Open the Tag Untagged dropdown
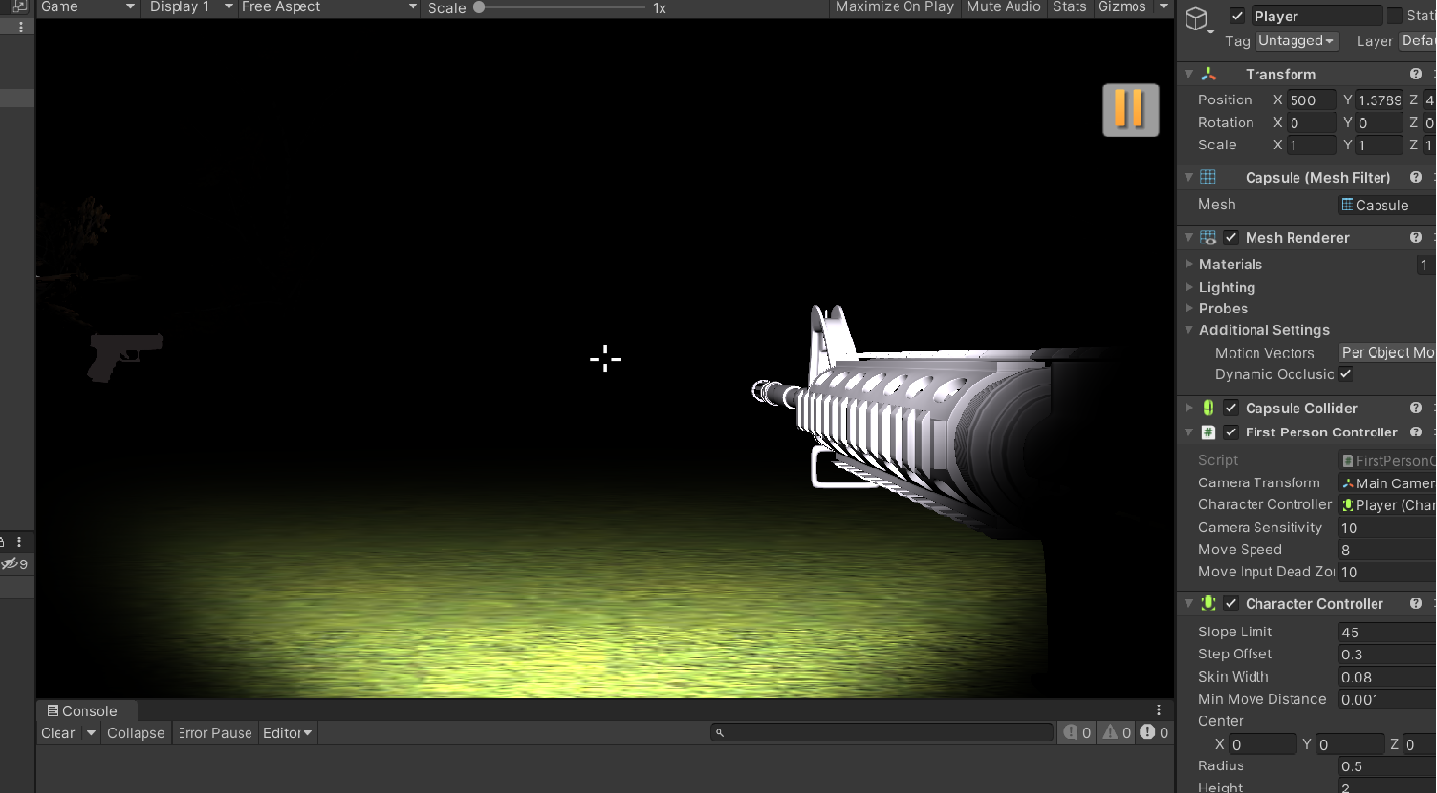This screenshot has width=1437, height=793. click(1297, 41)
